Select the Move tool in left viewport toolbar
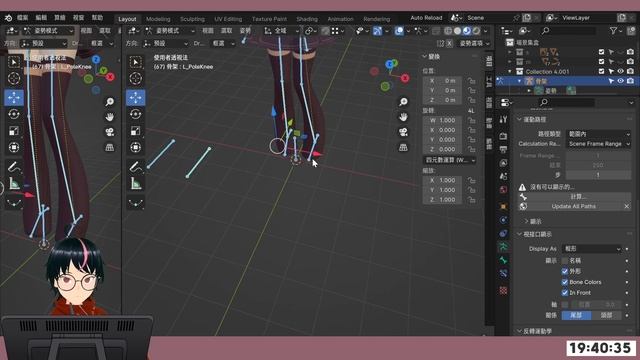Image resolution: width=640 pixels, height=360 pixels. click(14, 98)
